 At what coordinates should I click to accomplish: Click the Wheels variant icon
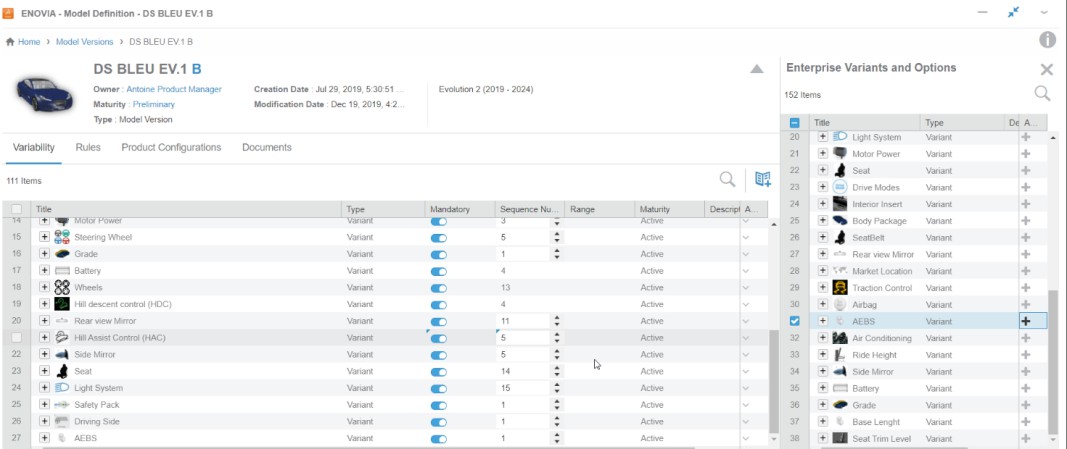click(x=62, y=287)
